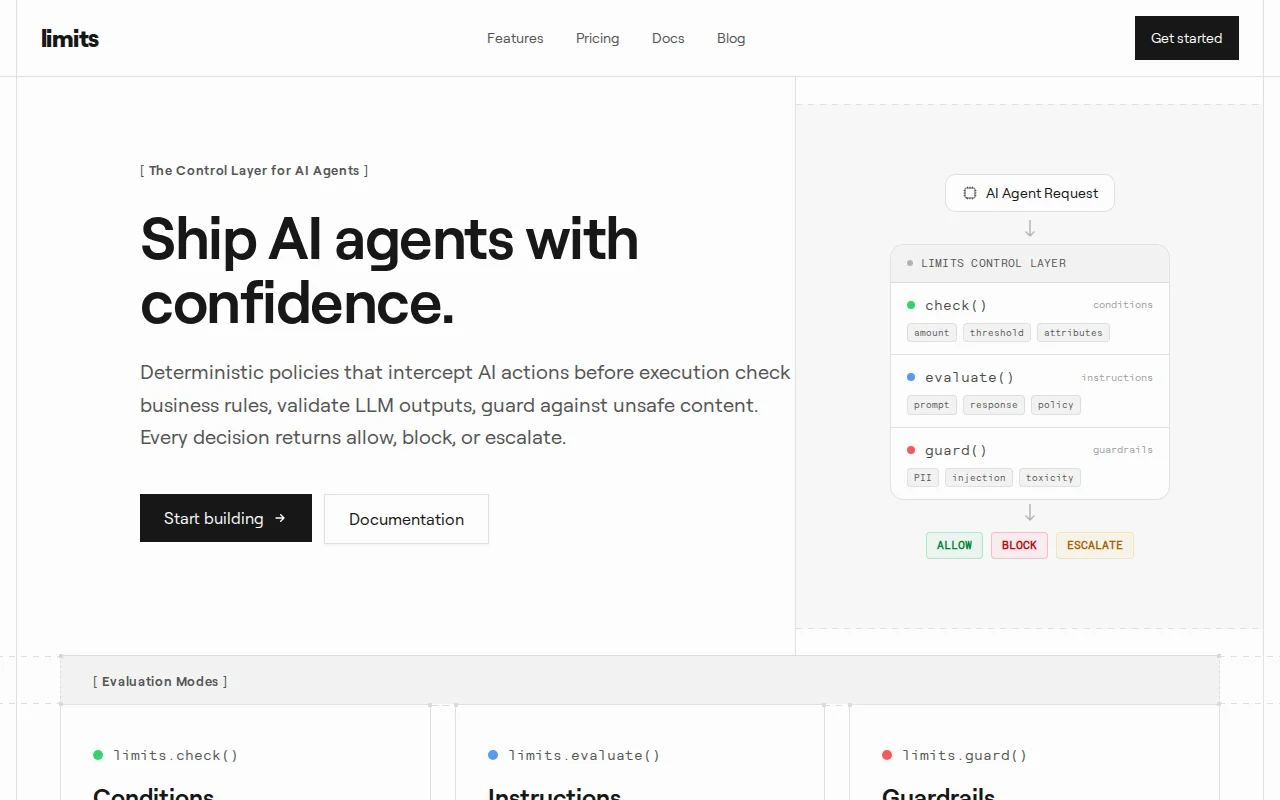Click the PII tag under guard()
Image resolution: width=1280 pixels, height=800 pixels.
(x=923, y=478)
